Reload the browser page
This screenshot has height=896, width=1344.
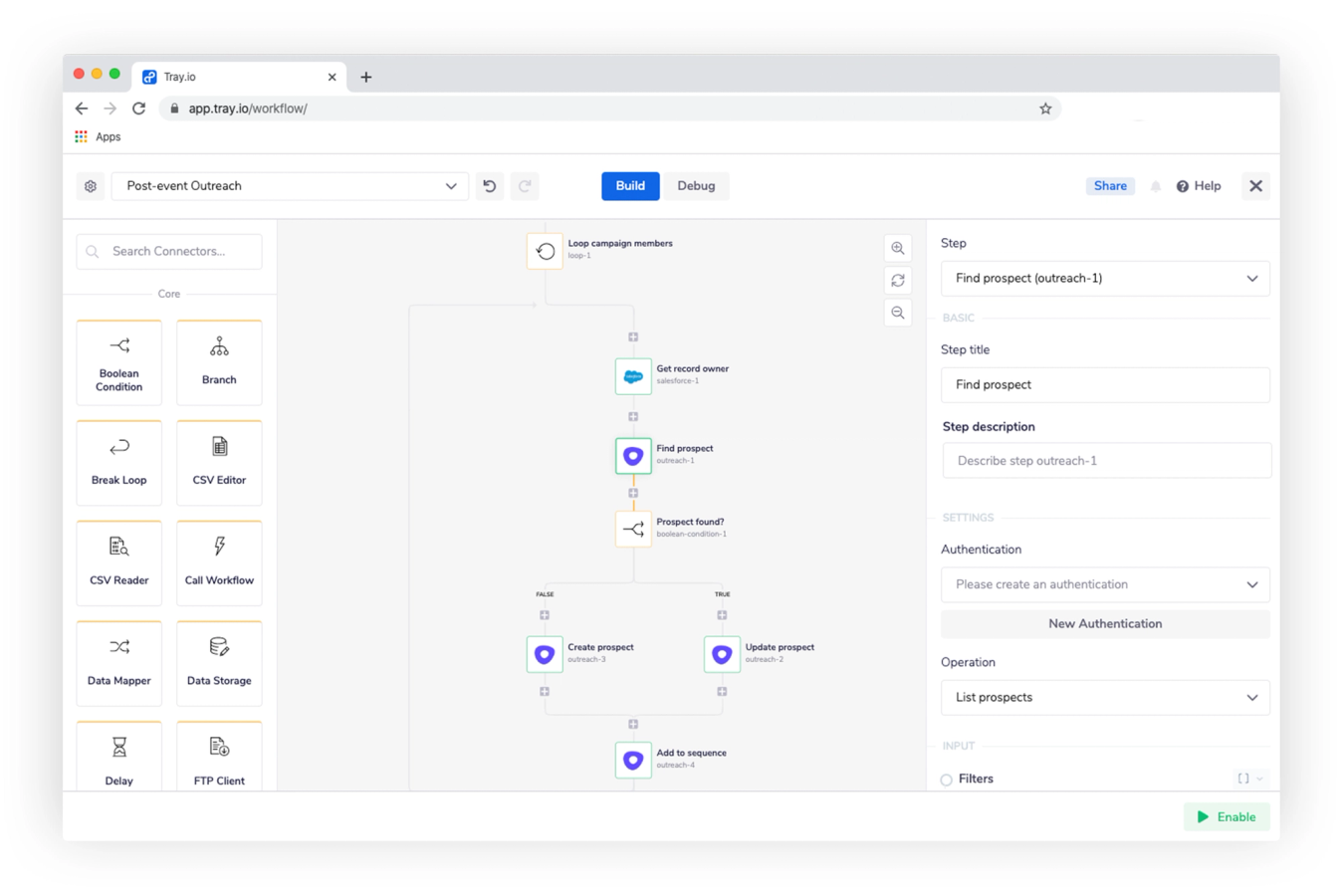[139, 109]
